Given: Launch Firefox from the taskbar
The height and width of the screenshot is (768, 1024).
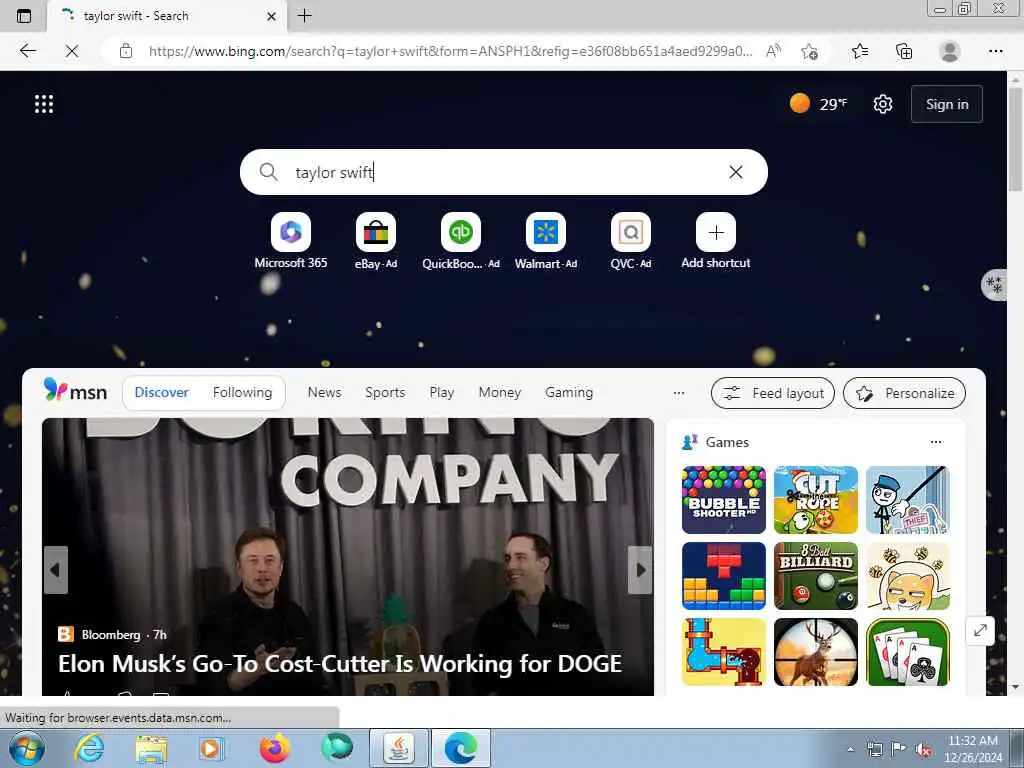Looking at the screenshot, I should pyautogui.click(x=274, y=748).
